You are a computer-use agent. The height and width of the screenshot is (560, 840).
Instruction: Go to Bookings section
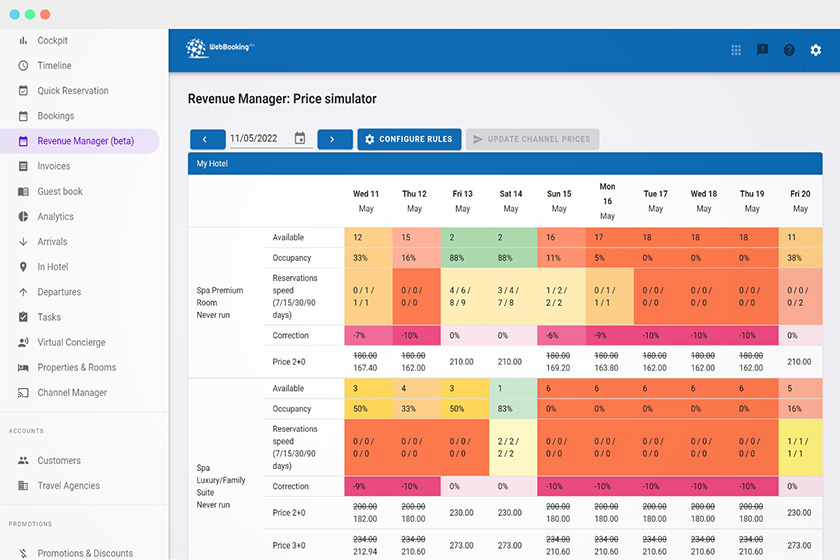(56, 116)
